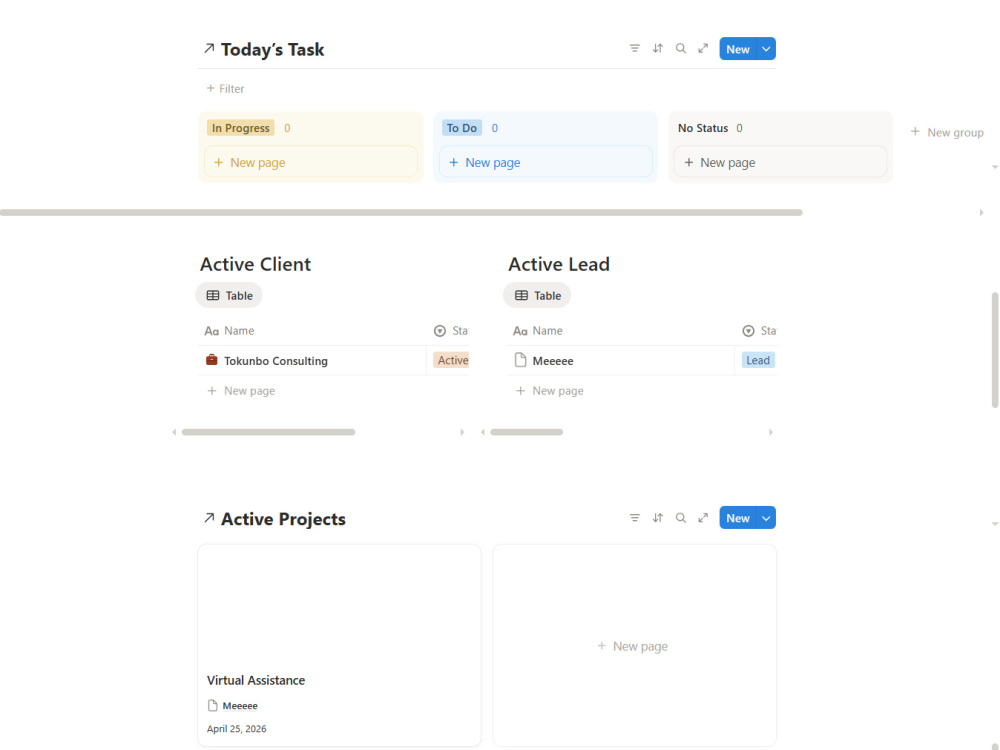Open Today's Task linked database title

(272, 50)
